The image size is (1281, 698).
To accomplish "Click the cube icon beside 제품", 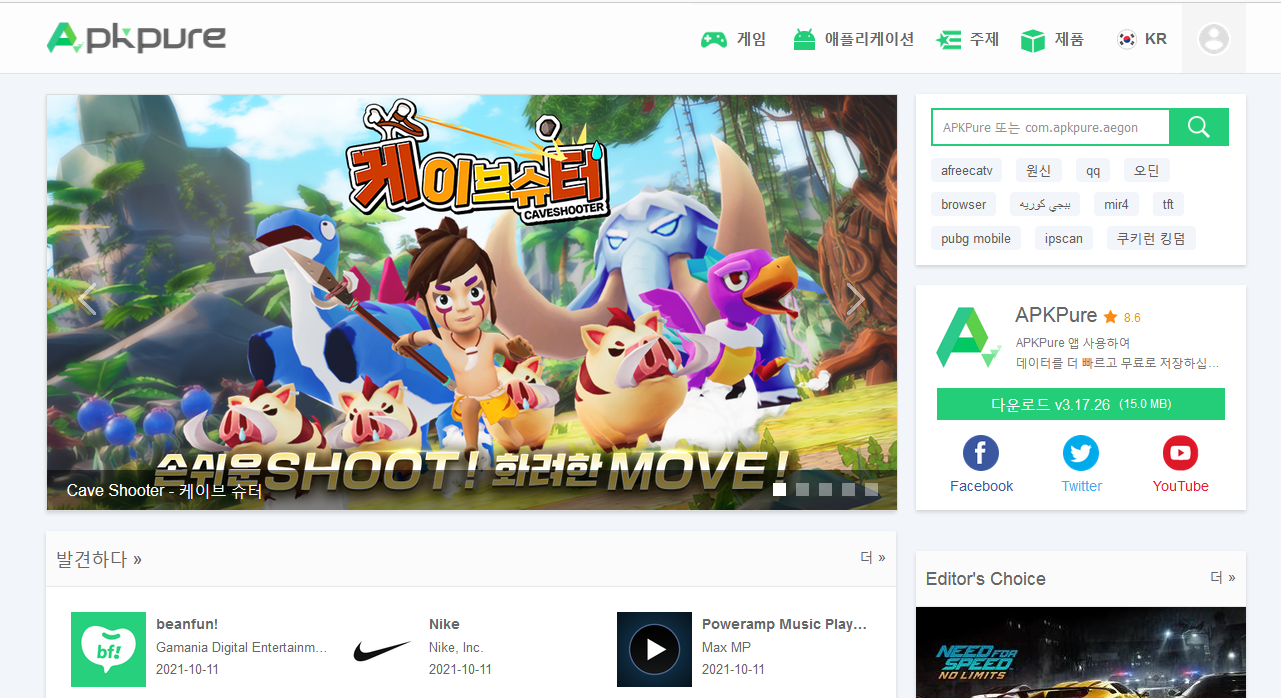I will [x=1032, y=40].
